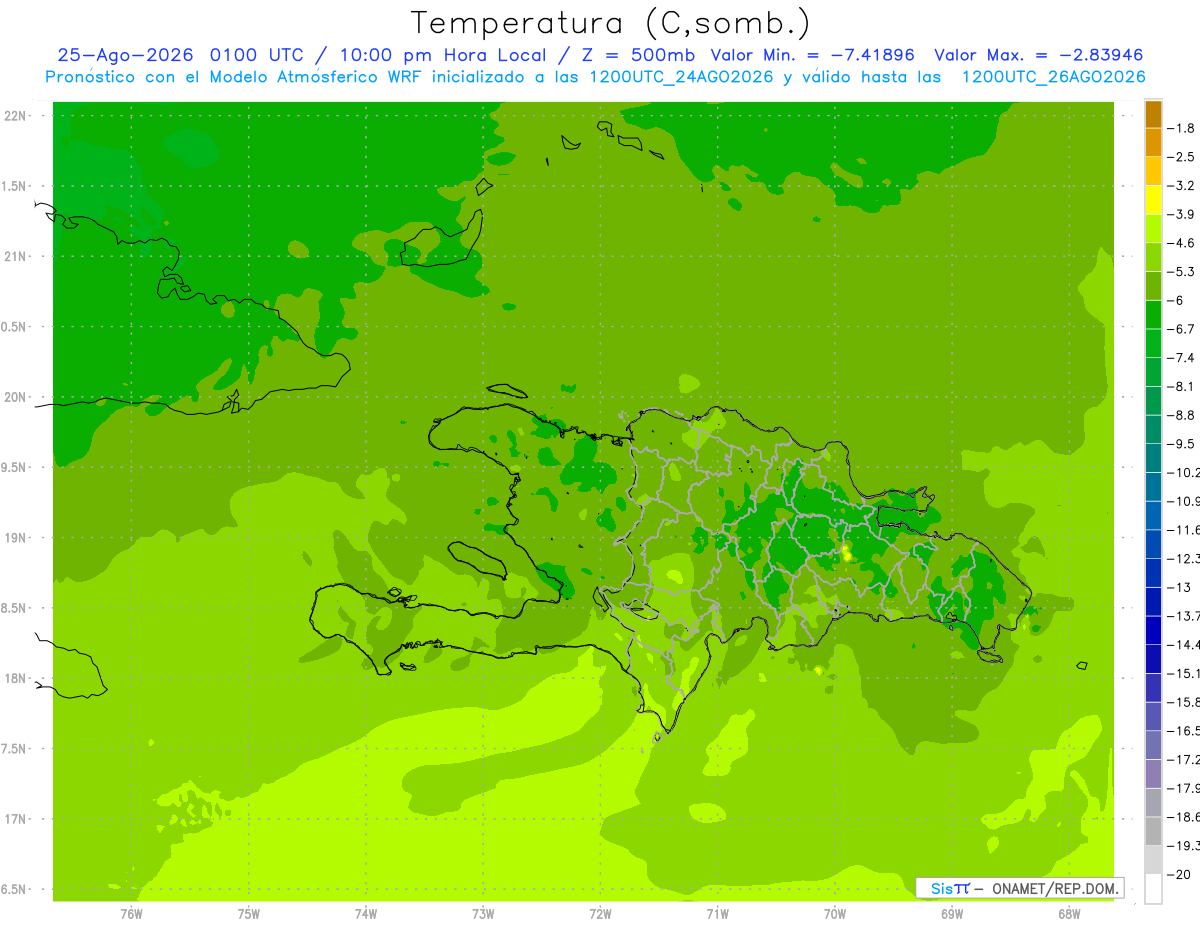Click the "73W" longitude label
This screenshot has width=1200, height=927.
tap(483, 914)
